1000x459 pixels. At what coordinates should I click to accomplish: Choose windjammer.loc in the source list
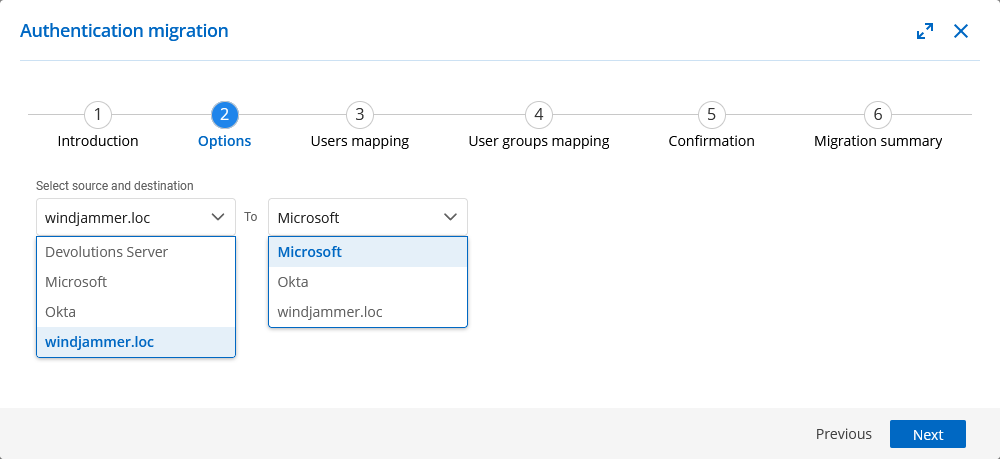136,342
